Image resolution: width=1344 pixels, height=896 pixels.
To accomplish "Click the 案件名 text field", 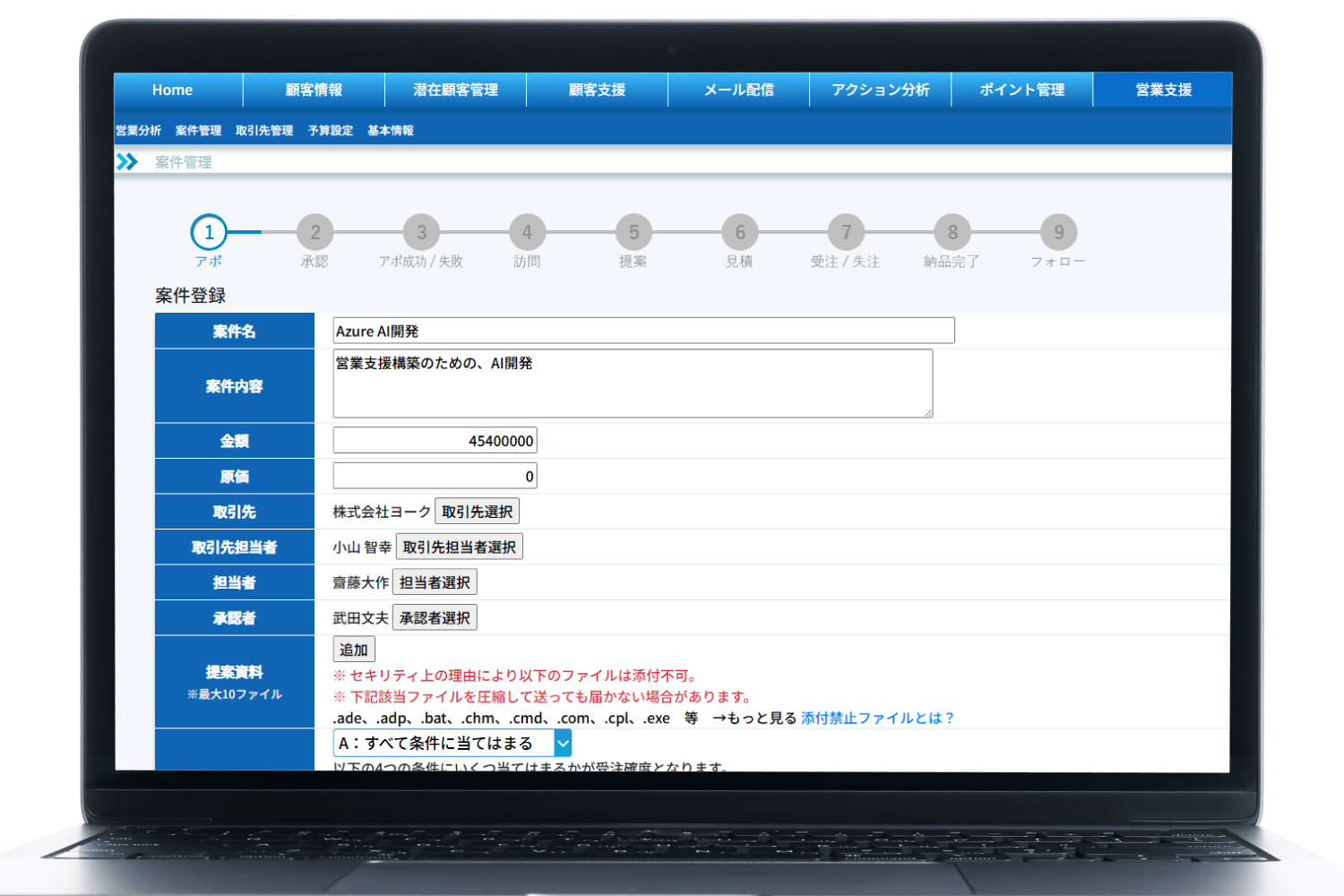I will (x=643, y=331).
